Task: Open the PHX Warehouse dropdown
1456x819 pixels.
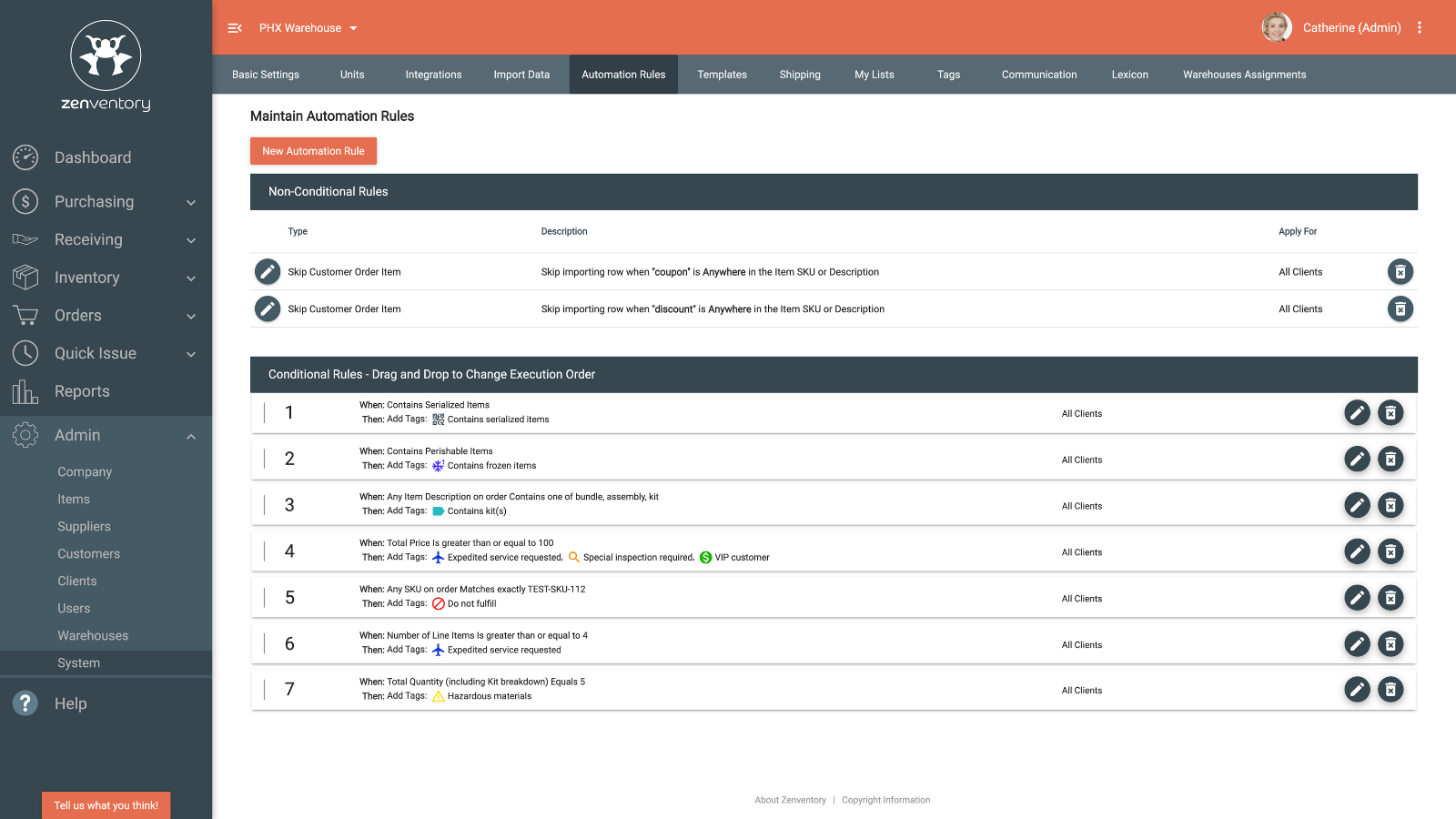Action: click(x=308, y=28)
